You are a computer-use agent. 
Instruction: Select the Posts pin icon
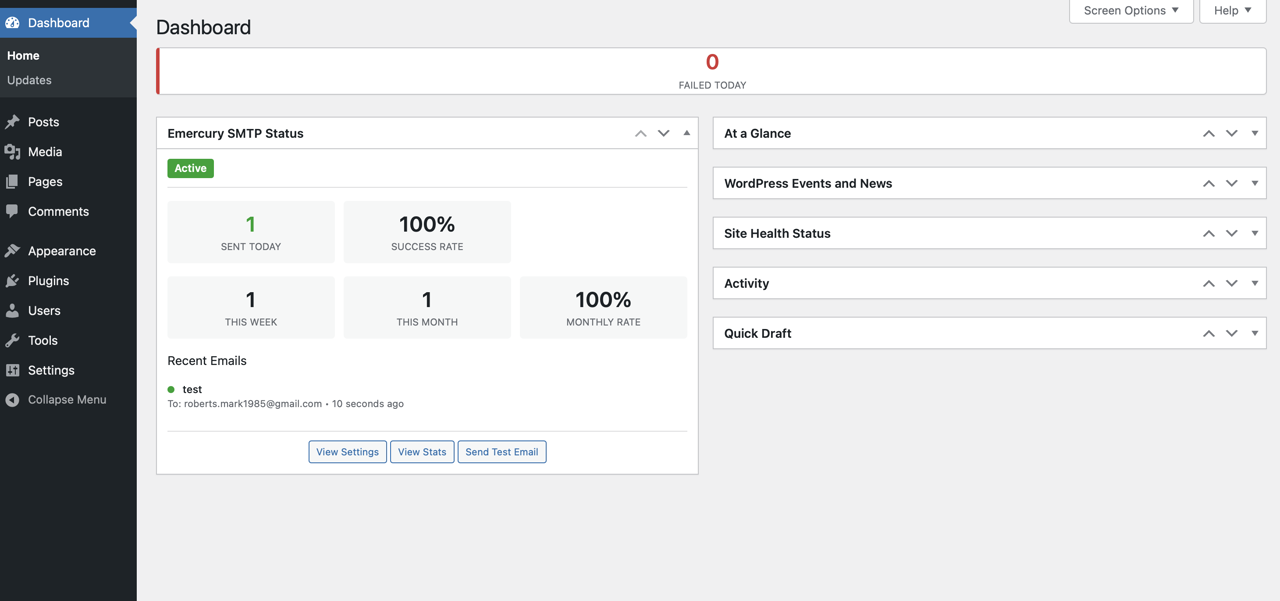14,121
